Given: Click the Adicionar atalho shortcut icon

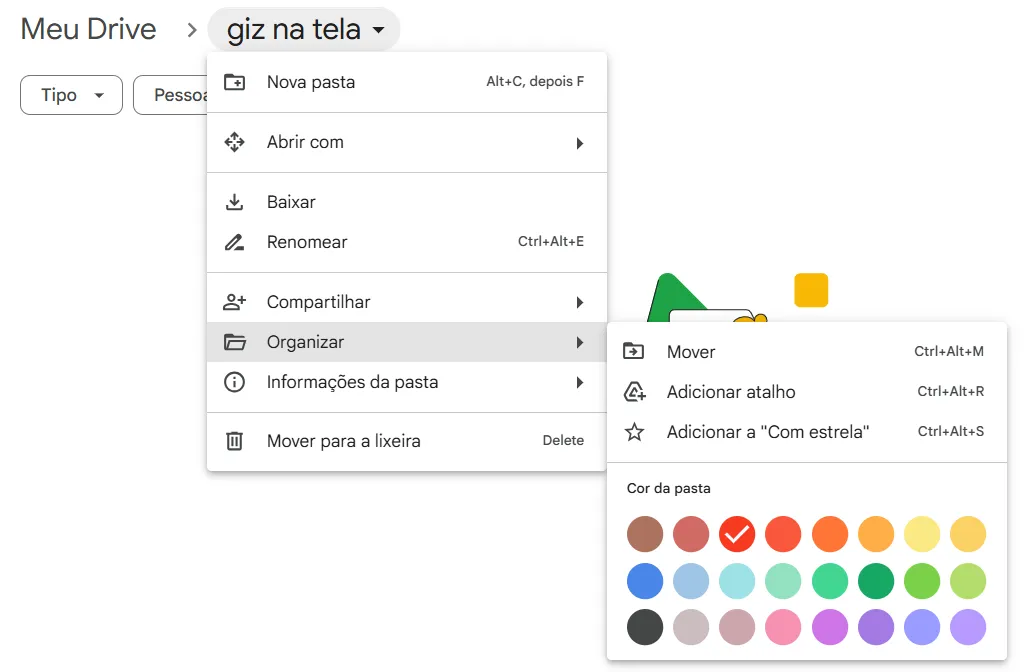Looking at the screenshot, I should click(x=635, y=392).
